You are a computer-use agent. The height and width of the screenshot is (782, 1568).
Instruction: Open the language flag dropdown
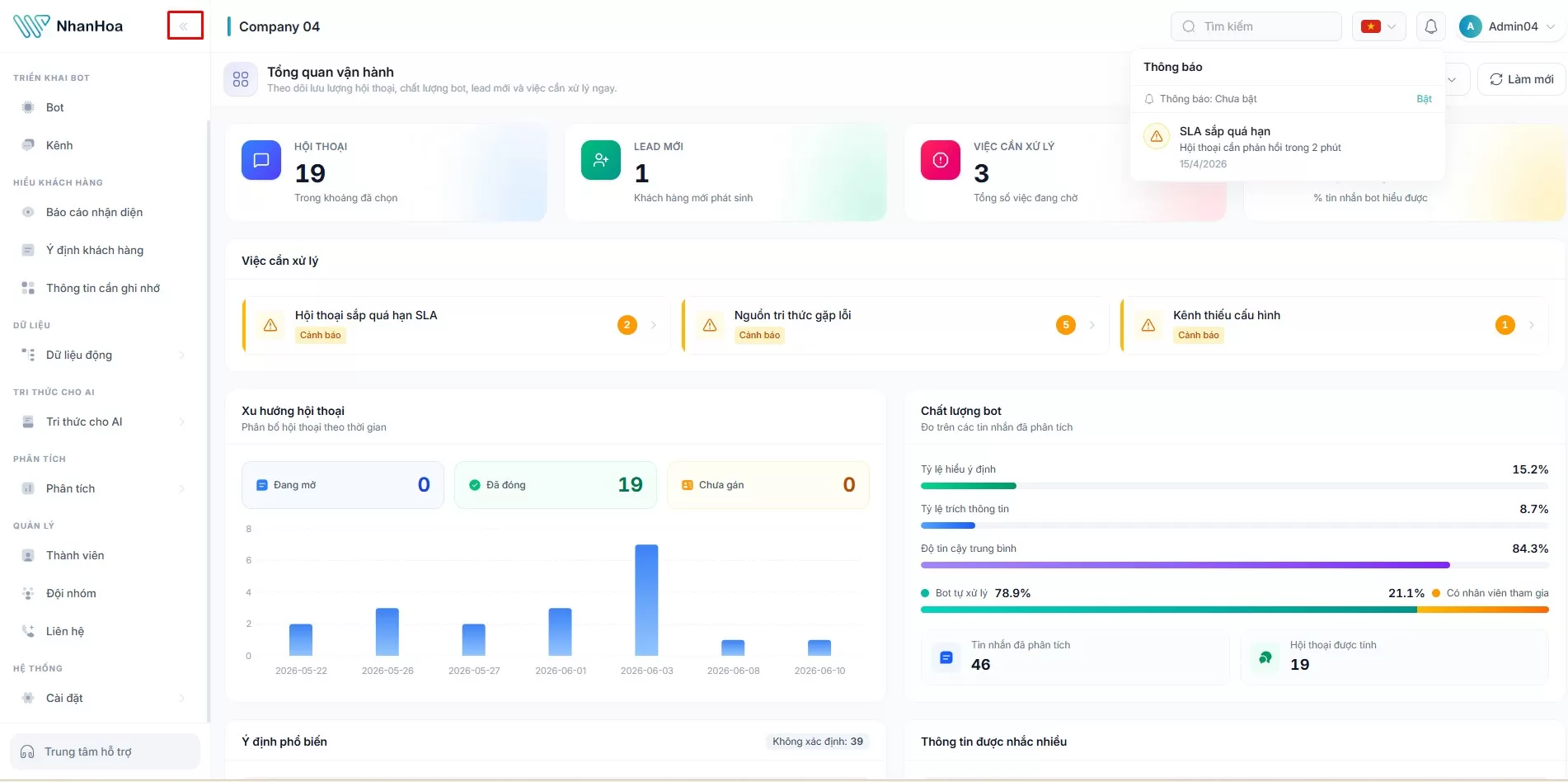pyautogui.click(x=1379, y=26)
